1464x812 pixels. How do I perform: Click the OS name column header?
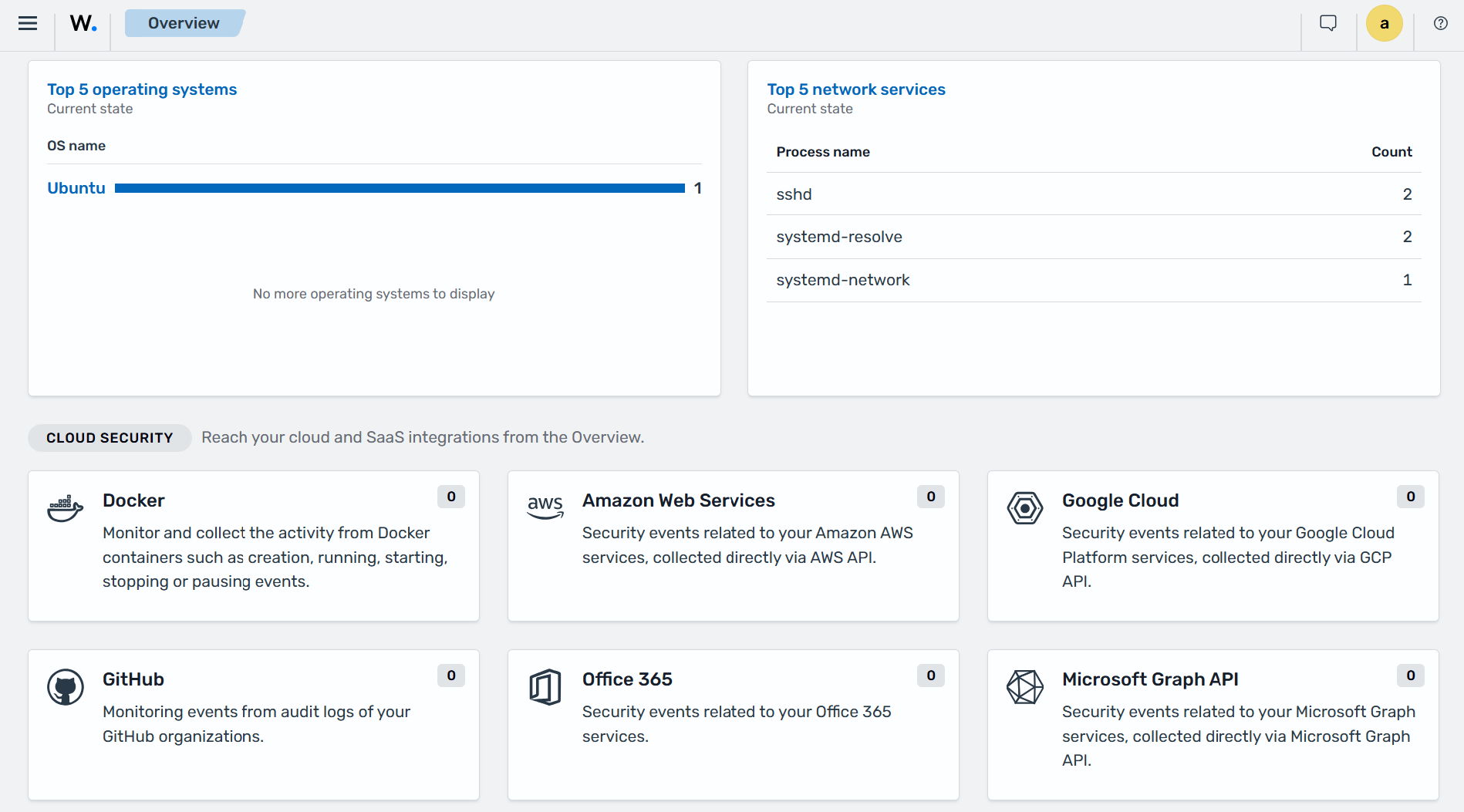[76, 146]
